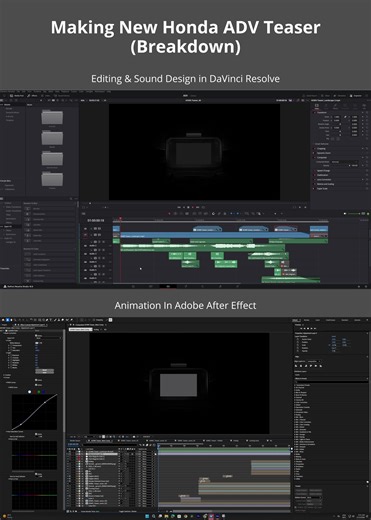Toggle the Effects panel button in DaVinci
The image size is (371, 520).
coord(32,96)
